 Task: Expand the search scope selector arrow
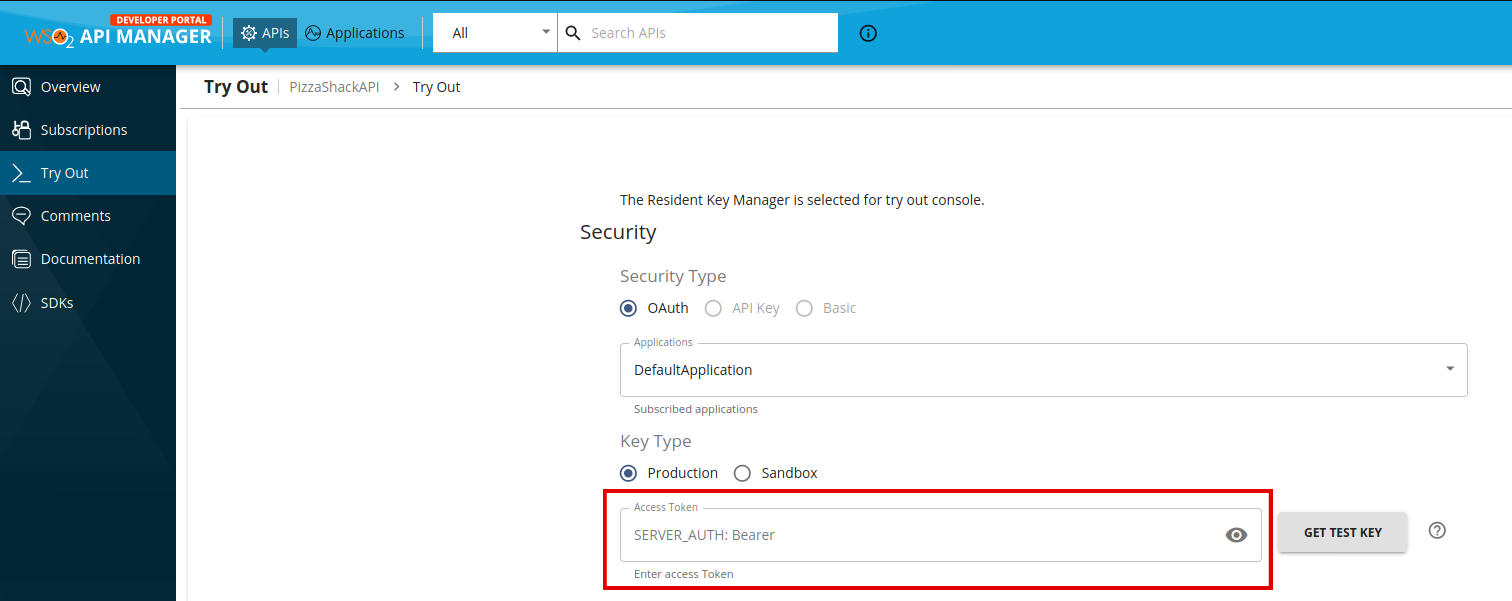tap(546, 32)
